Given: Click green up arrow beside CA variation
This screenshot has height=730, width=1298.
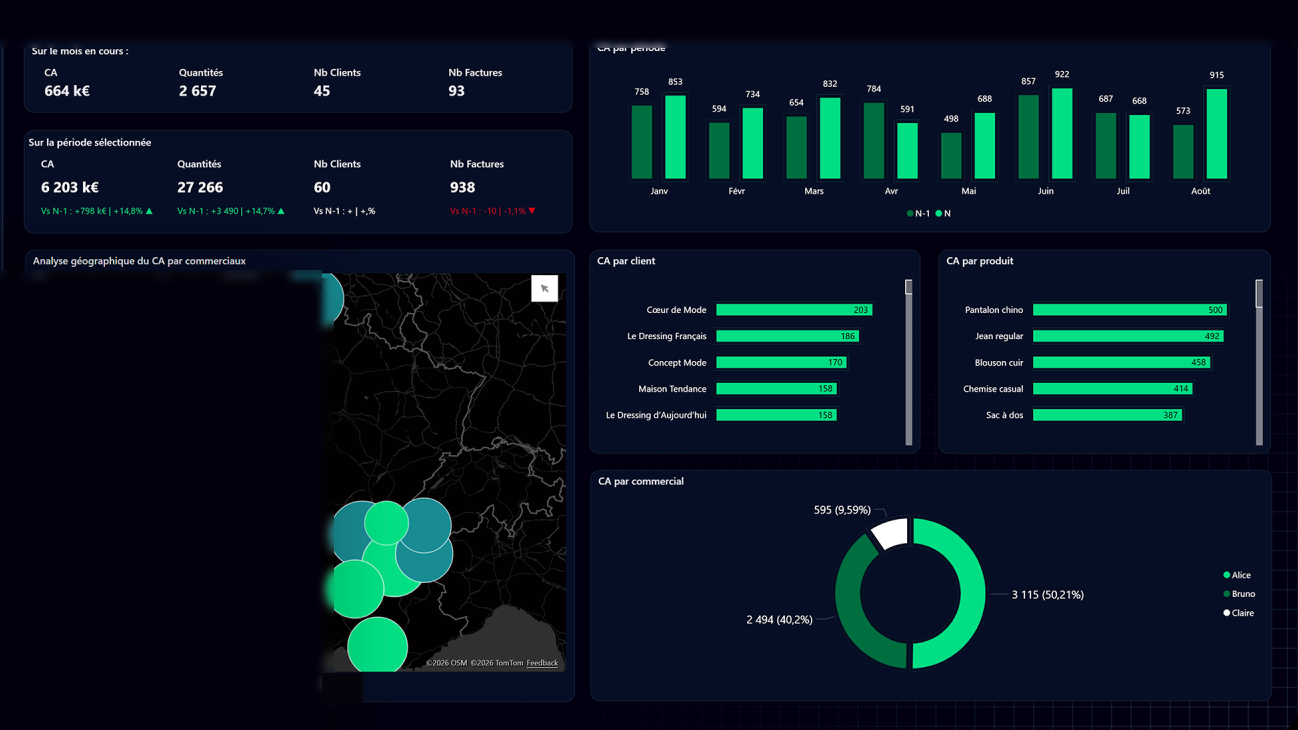Looking at the screenshot, I should [x=149, y=211].
